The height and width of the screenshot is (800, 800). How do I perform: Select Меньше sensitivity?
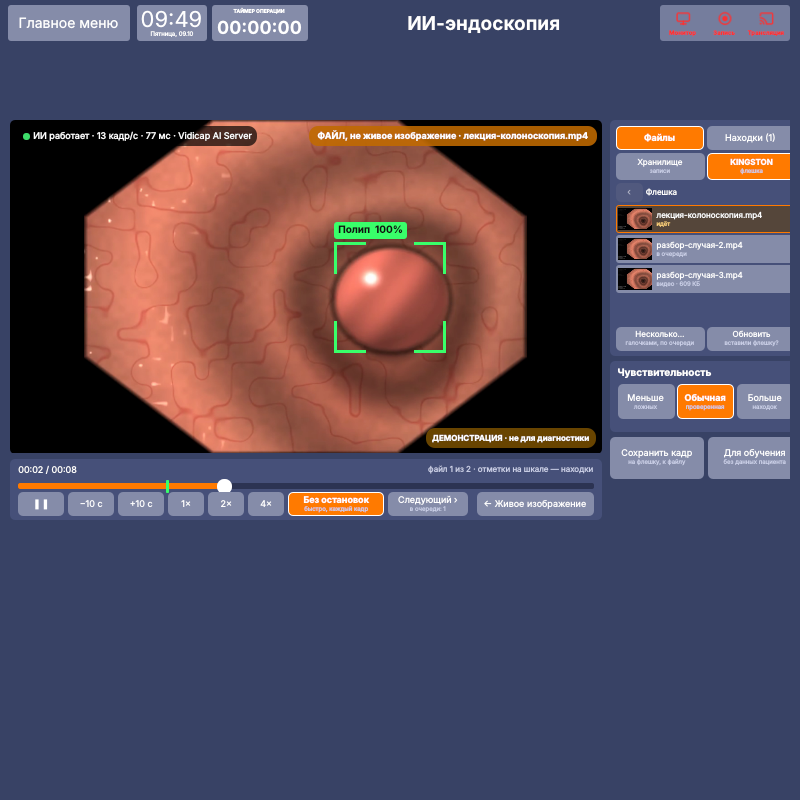(646, 402)
